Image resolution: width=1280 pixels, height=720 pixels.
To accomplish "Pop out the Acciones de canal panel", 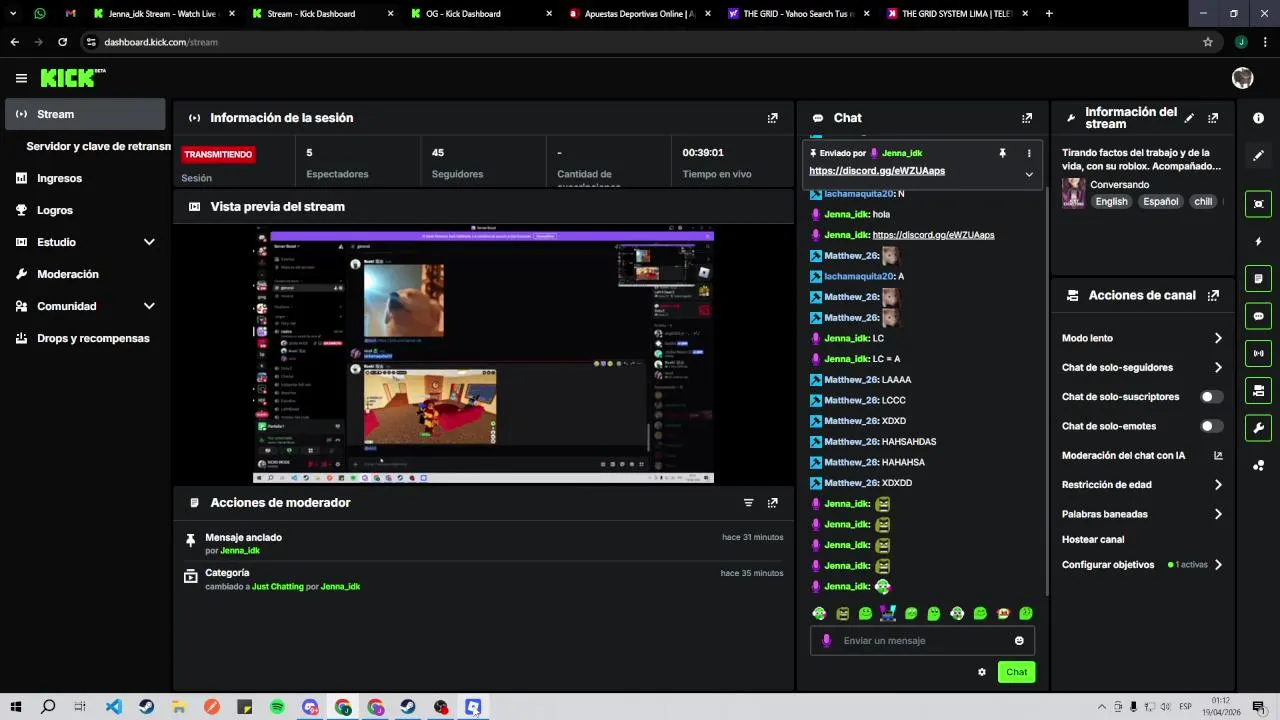I will (x=1213, y=296).
